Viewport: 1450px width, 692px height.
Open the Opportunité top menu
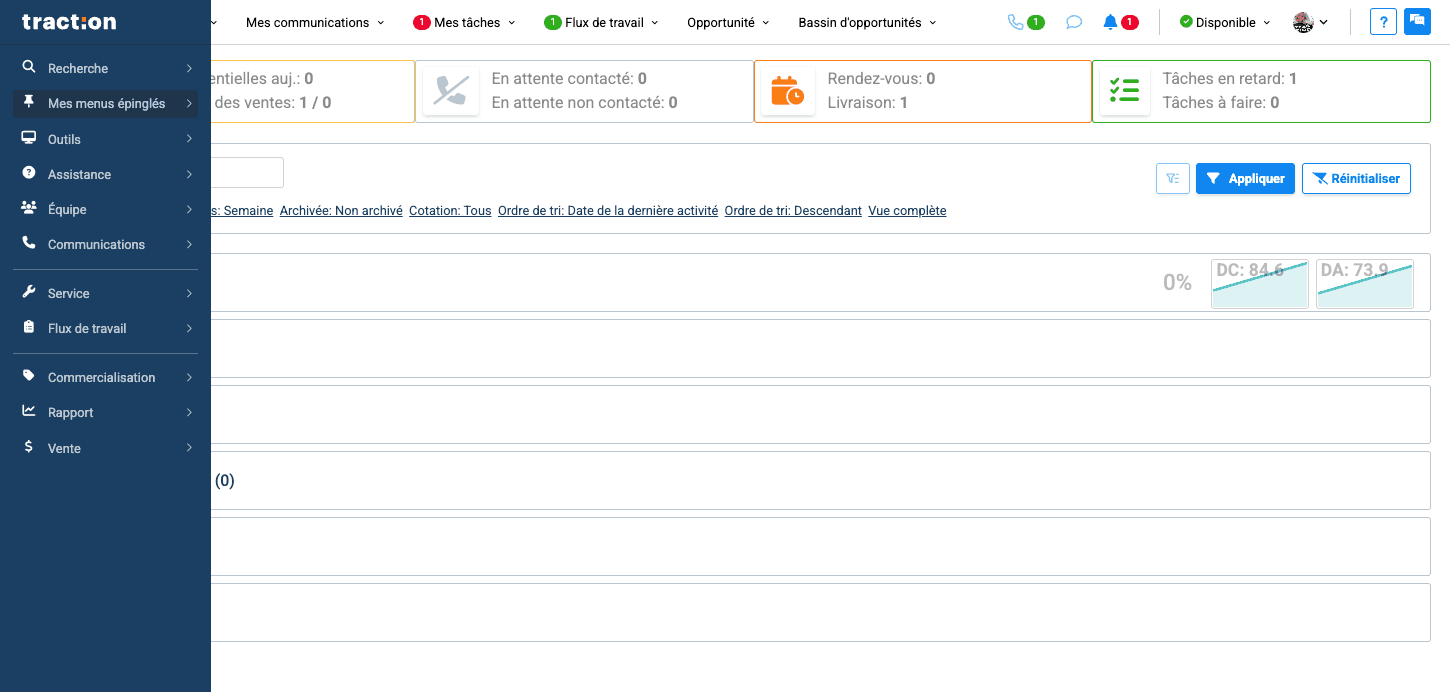(728, 22)
